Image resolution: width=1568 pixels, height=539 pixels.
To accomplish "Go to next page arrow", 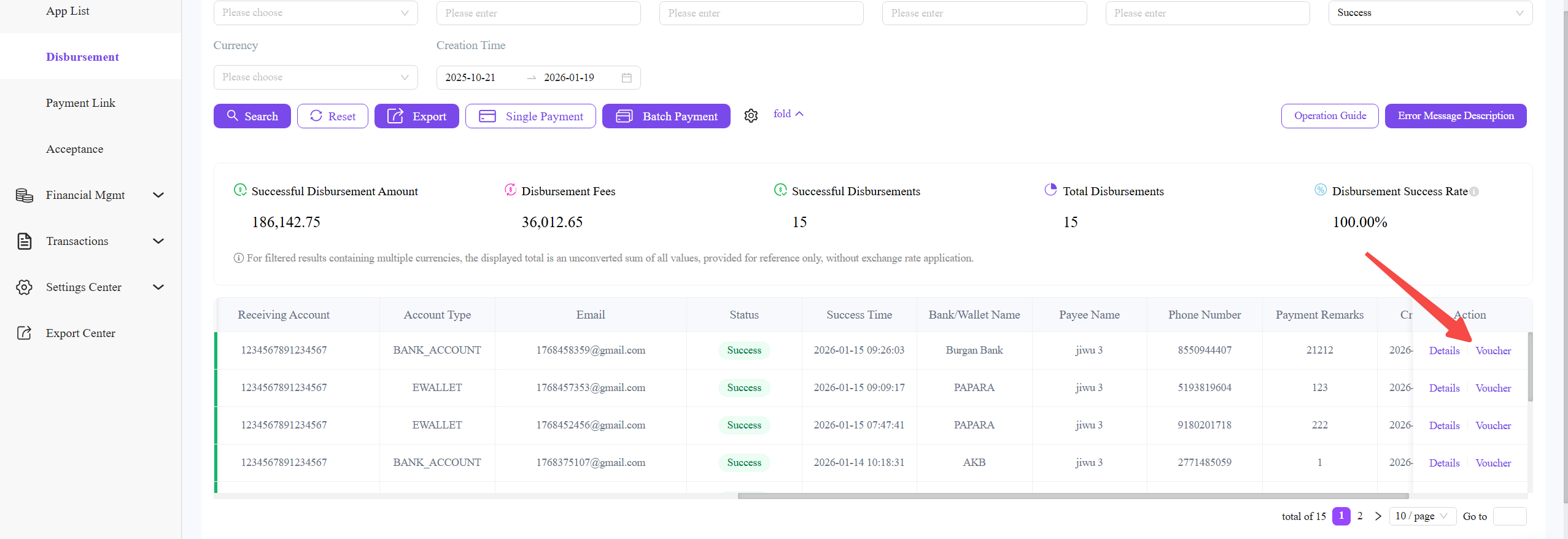I will click(1378, 516).
